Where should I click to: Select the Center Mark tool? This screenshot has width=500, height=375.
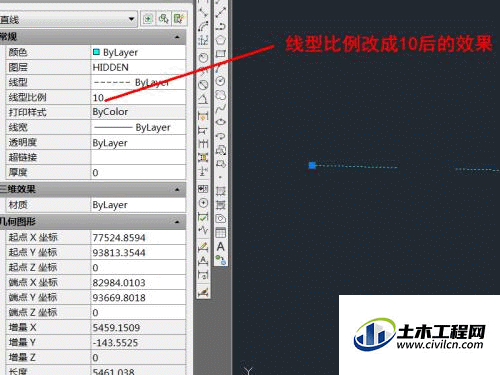(x=203, y=203)
